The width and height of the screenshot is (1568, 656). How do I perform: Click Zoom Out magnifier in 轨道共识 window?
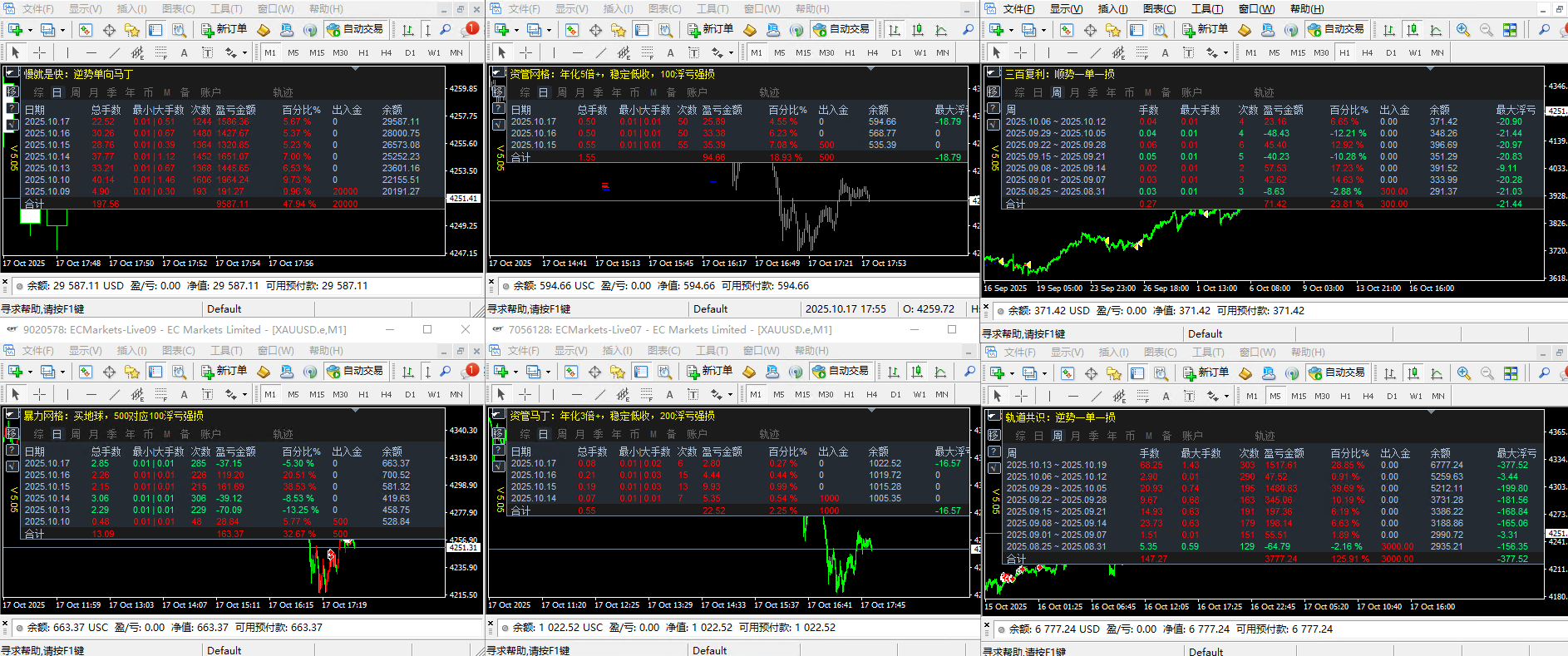pos(1487,373)
